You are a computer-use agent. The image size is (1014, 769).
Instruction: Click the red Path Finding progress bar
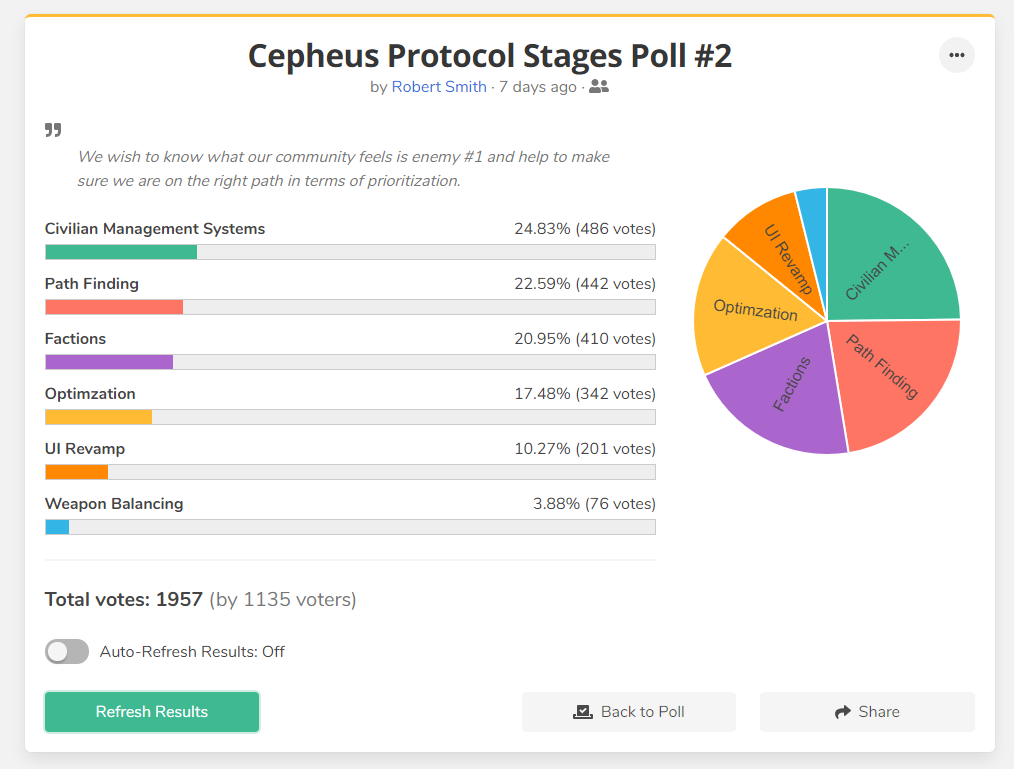coord(114,307)
